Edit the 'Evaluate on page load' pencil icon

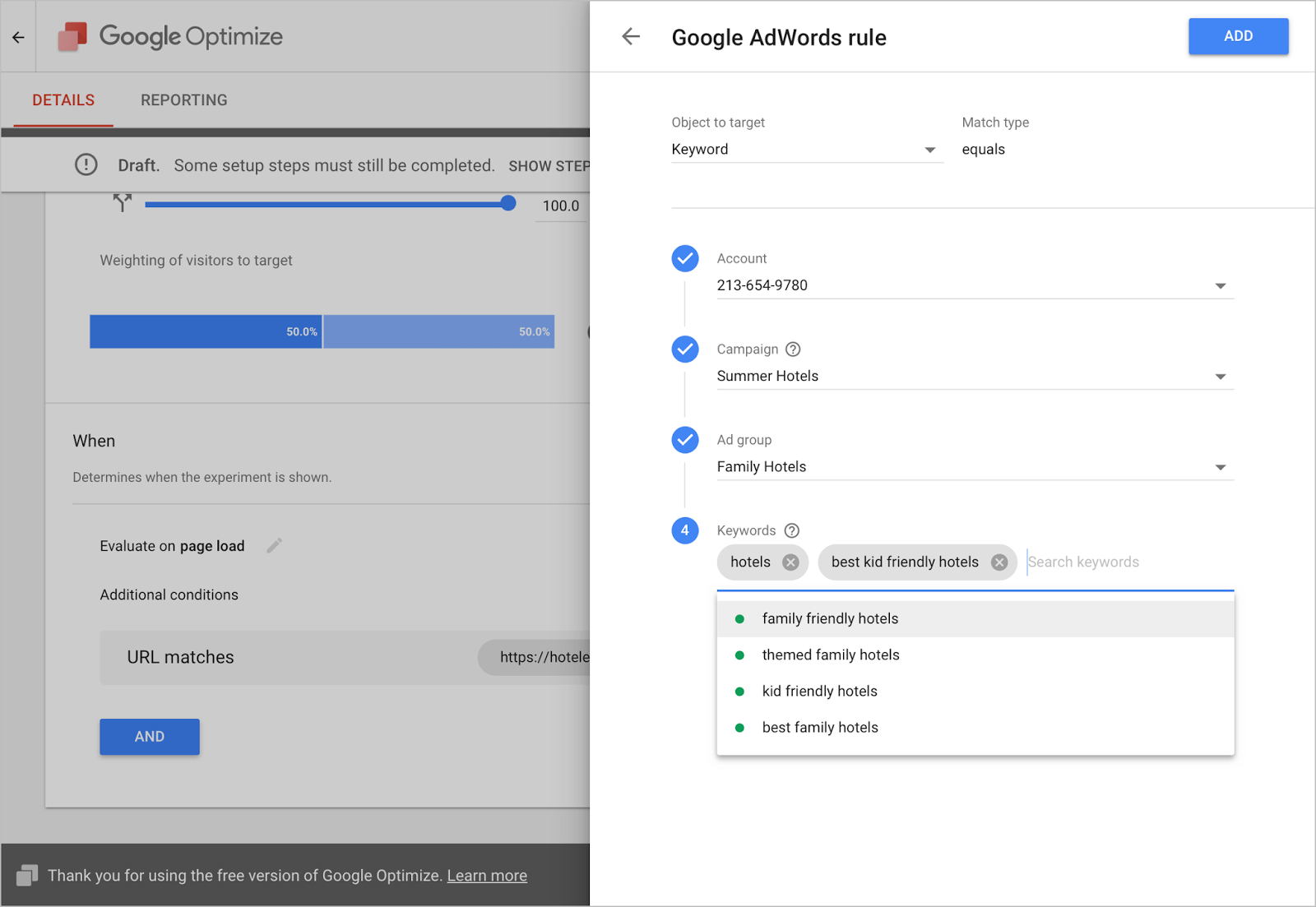[275, 545]
